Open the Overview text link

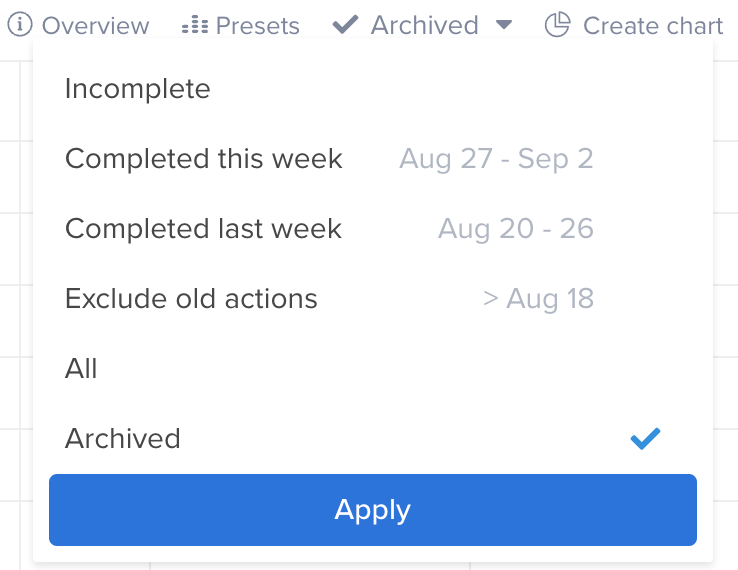[x=96, y=25]
